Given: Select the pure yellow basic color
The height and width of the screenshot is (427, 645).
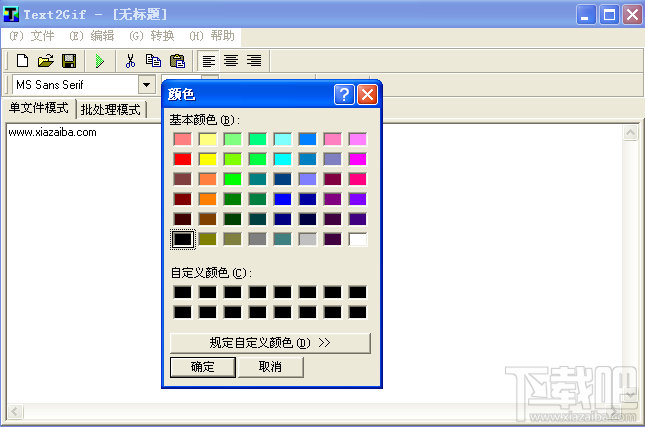Looking at the screenshot, I should [207, 159].
